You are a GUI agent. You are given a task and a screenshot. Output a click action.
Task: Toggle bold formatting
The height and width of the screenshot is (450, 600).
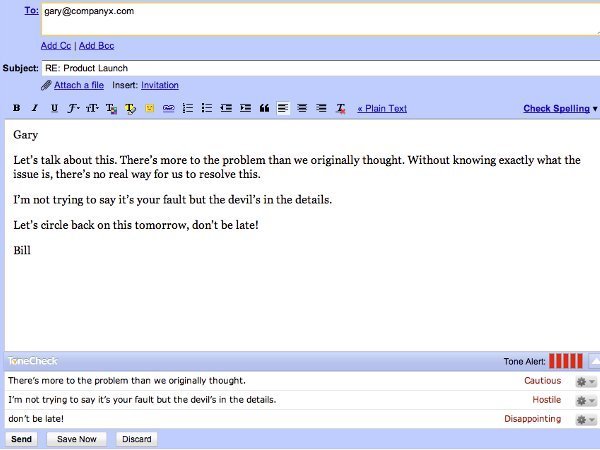coord(16,108)
